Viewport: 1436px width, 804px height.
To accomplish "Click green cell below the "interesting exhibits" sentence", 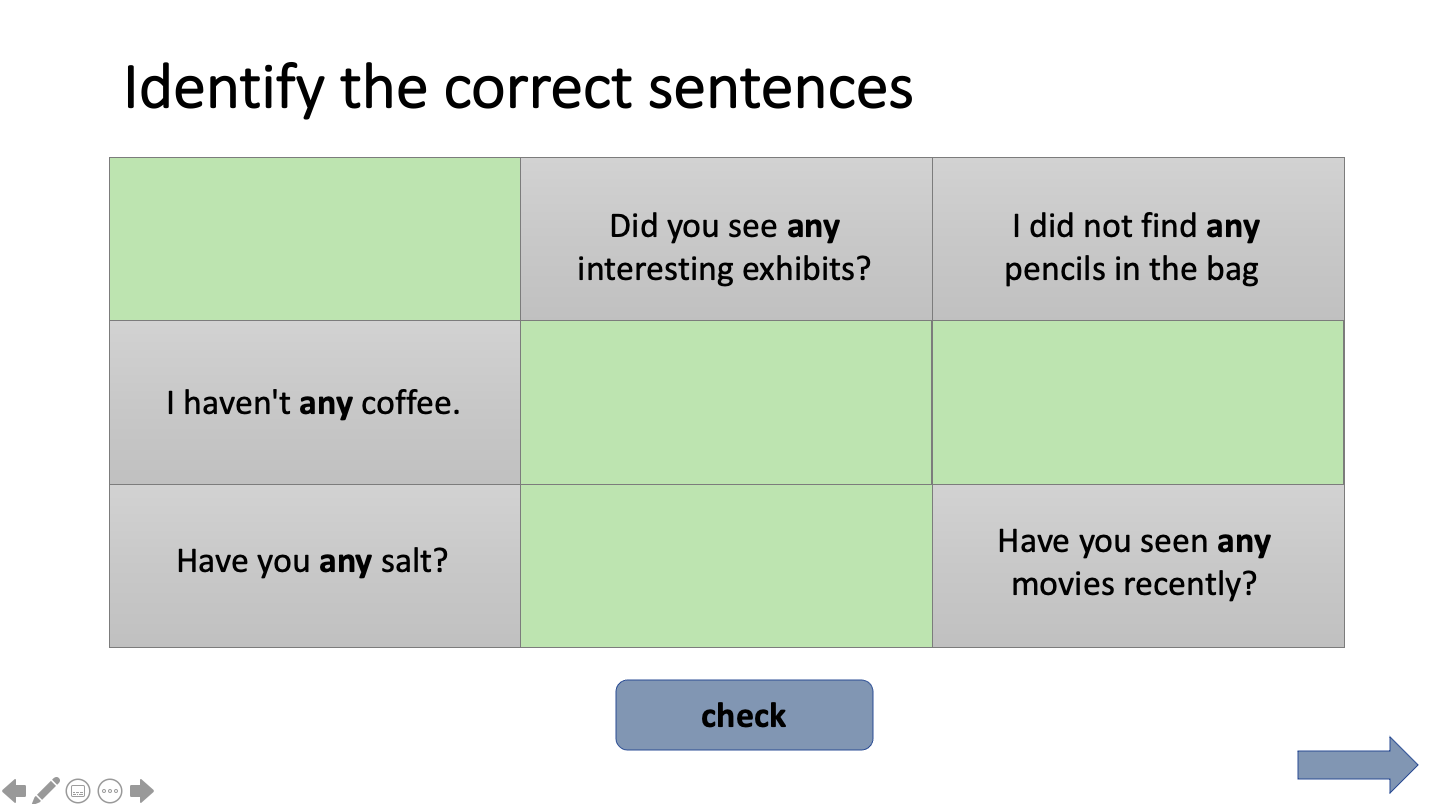I will click(x=726, y=403).
